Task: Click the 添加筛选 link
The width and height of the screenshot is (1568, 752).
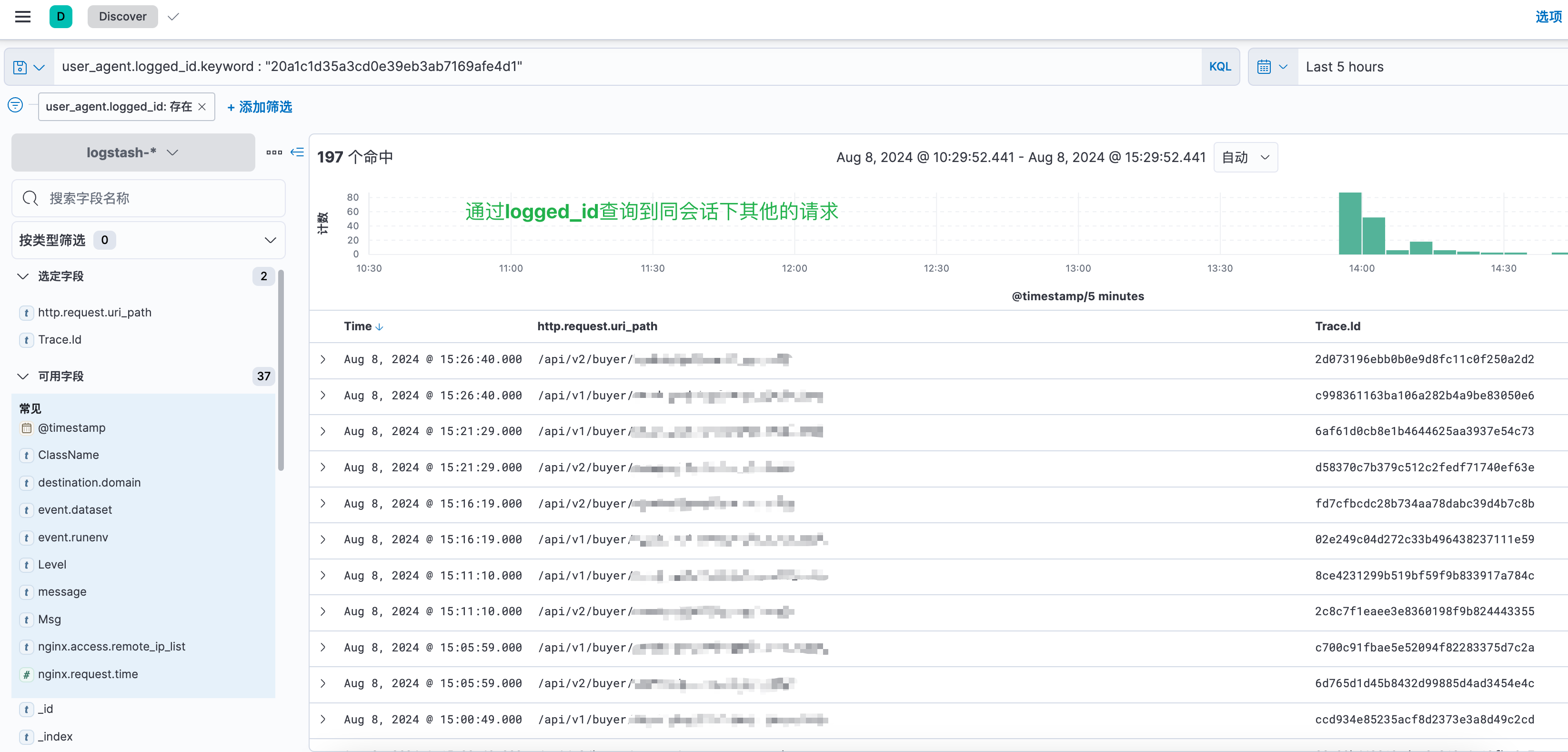Action: tap(260, 107)
